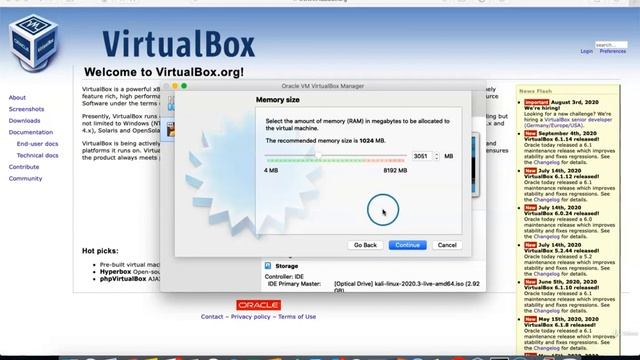The width and height of the screenshot is (640, 360).
Task: Click the Controller: IDE row
Action: pyautogui.click(x=284, y=276)
